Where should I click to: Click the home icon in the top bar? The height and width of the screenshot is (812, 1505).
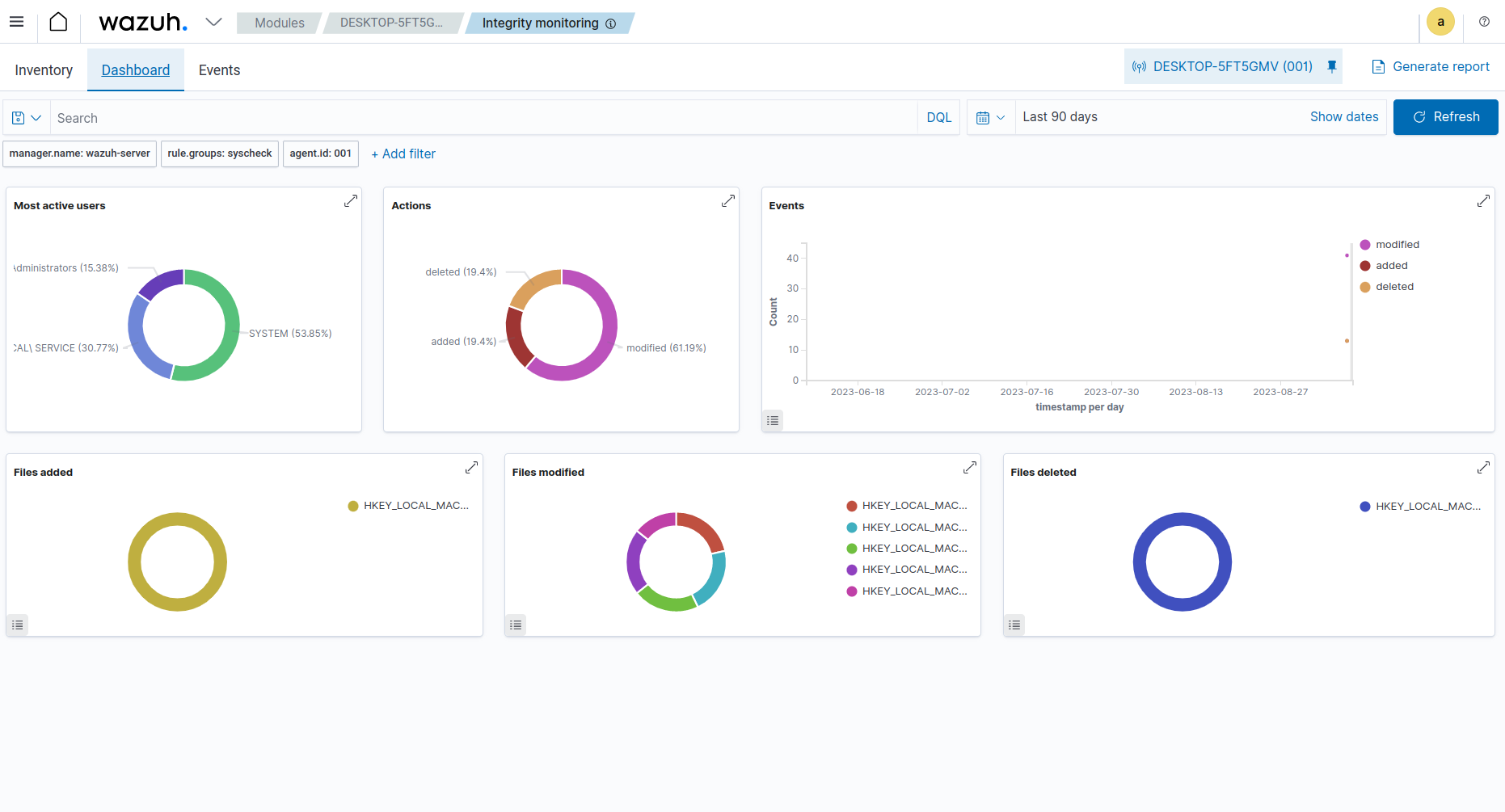click(57, 22)
